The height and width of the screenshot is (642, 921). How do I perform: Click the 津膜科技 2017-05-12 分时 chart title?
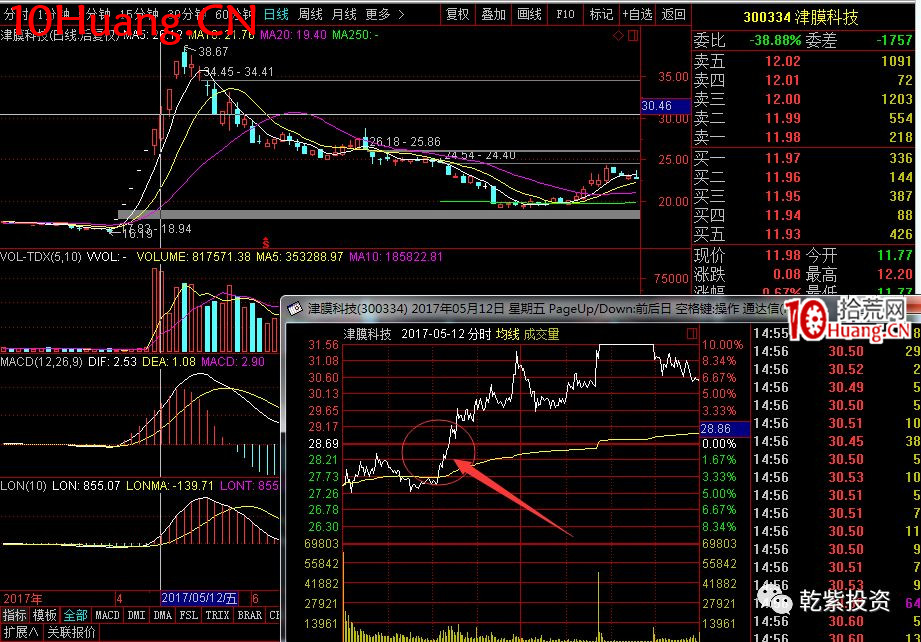coord(416,334)
